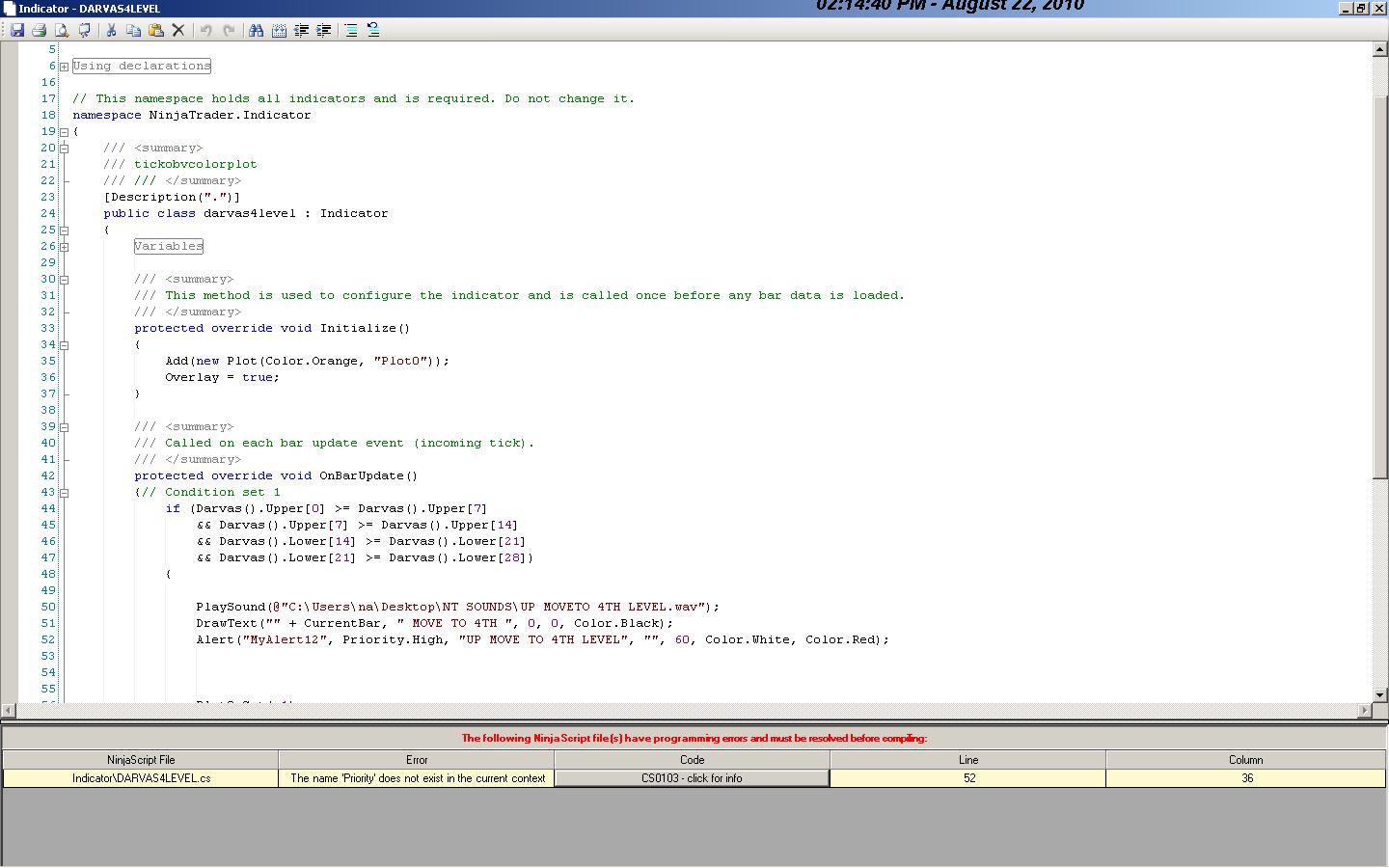Image resolution: width=1389 pixels, height=868 pixels.
Task: Click the 'public class darvas4level : Indicator' line
Action: tap(246, 213)
